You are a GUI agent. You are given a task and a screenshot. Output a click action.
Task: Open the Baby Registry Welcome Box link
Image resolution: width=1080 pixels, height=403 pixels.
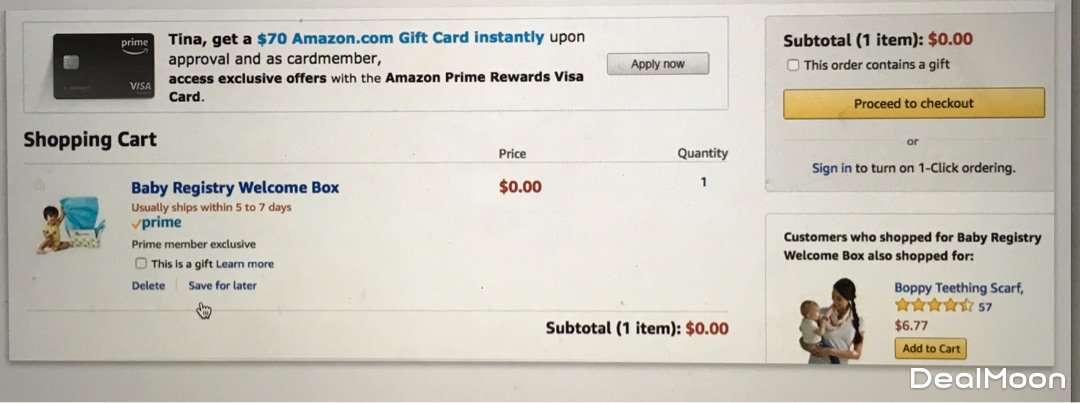click(235, 187)
